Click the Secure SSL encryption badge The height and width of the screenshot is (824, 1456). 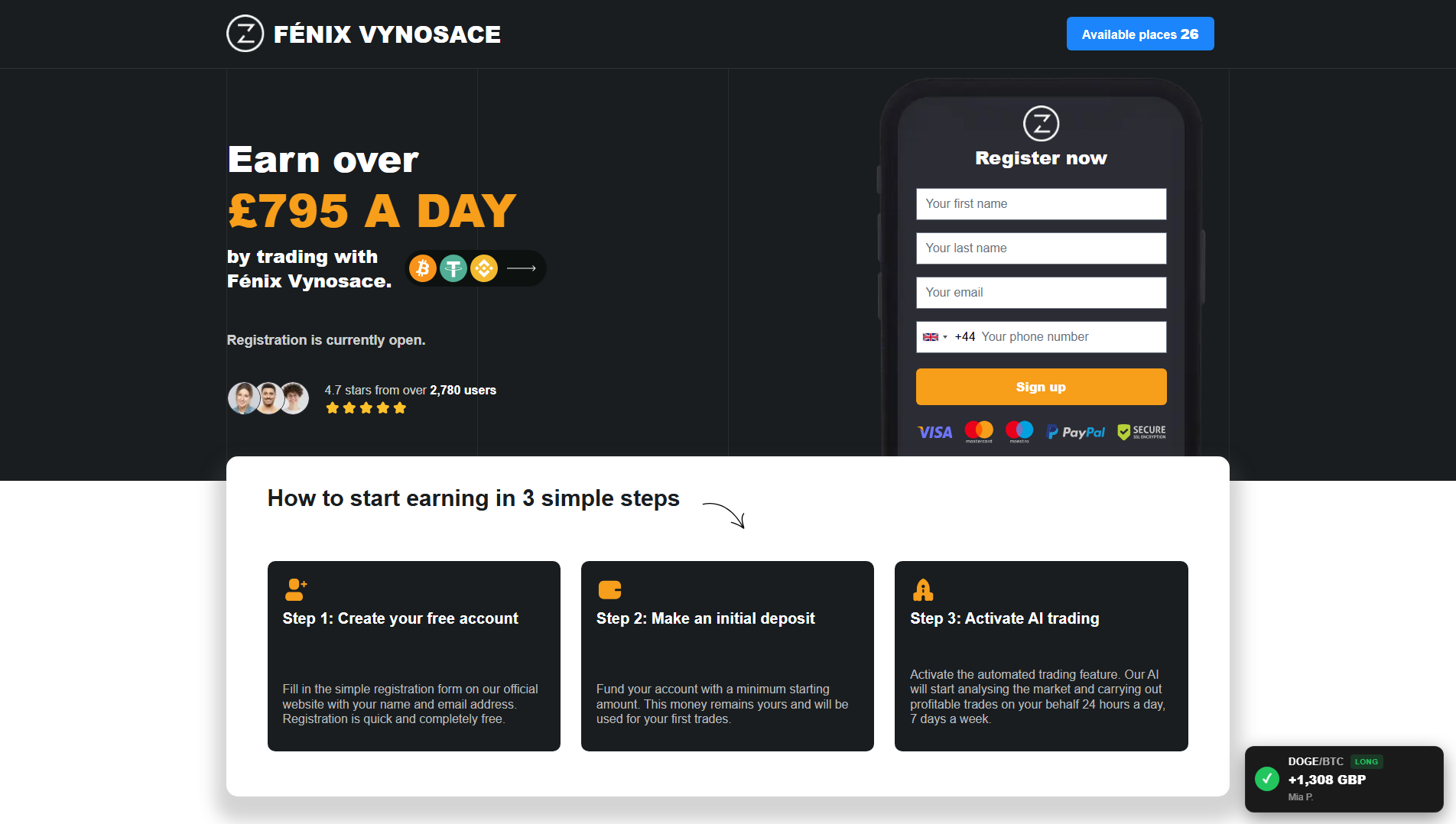(1142, 432)
